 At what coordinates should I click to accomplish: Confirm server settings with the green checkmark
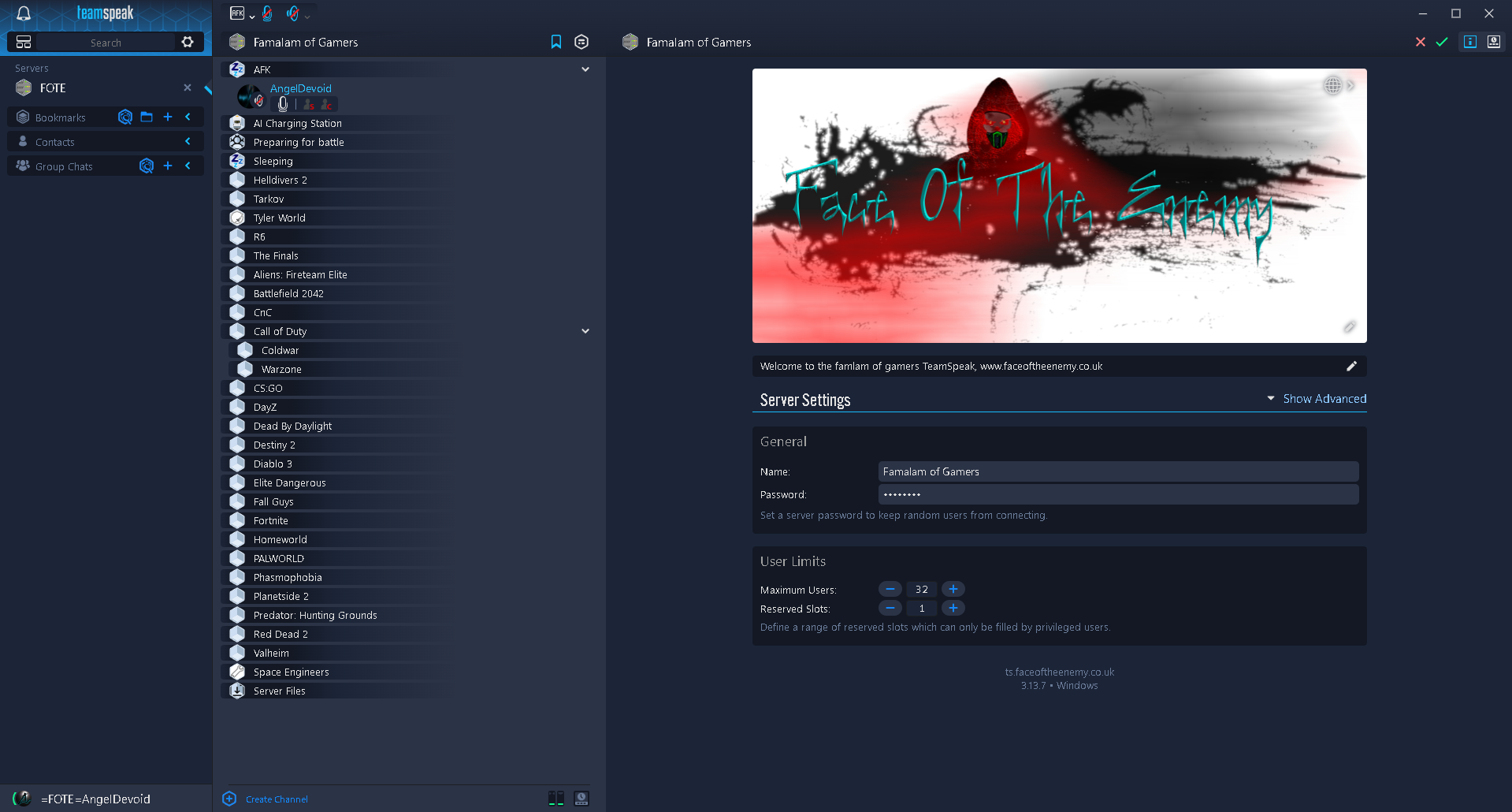1442,42
